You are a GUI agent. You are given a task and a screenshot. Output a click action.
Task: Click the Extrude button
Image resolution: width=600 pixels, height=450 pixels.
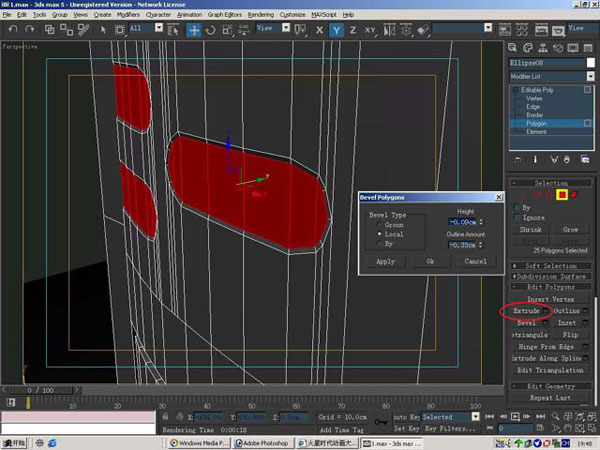point(527,312)
